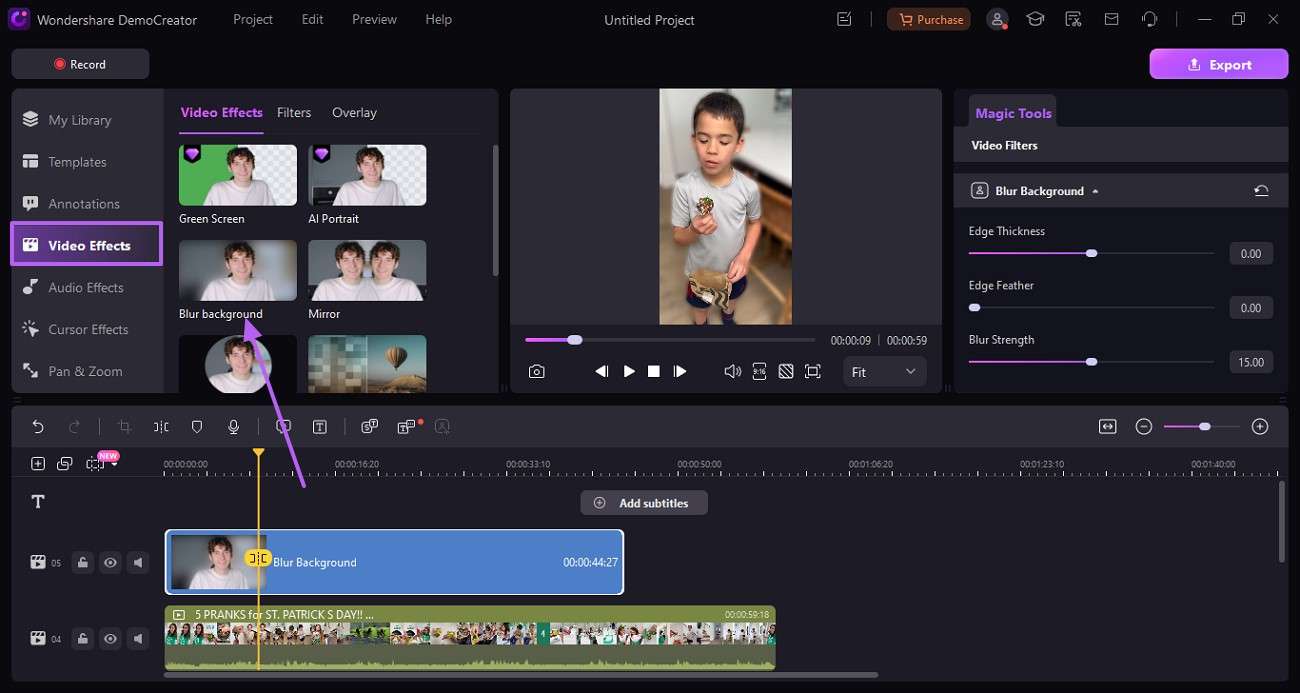The height and width of the screenshot is (693, 1300).
Task: Open the Help menu
Action: [438, 19]
